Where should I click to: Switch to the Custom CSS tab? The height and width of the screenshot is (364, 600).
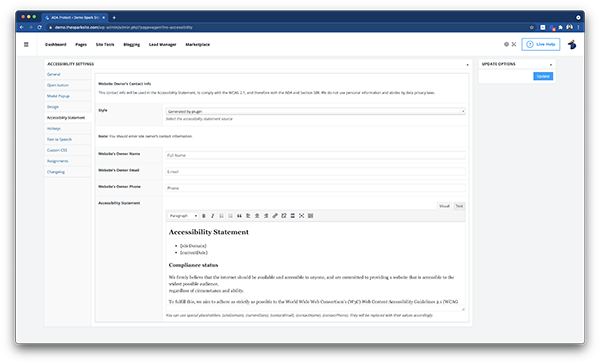57,150
